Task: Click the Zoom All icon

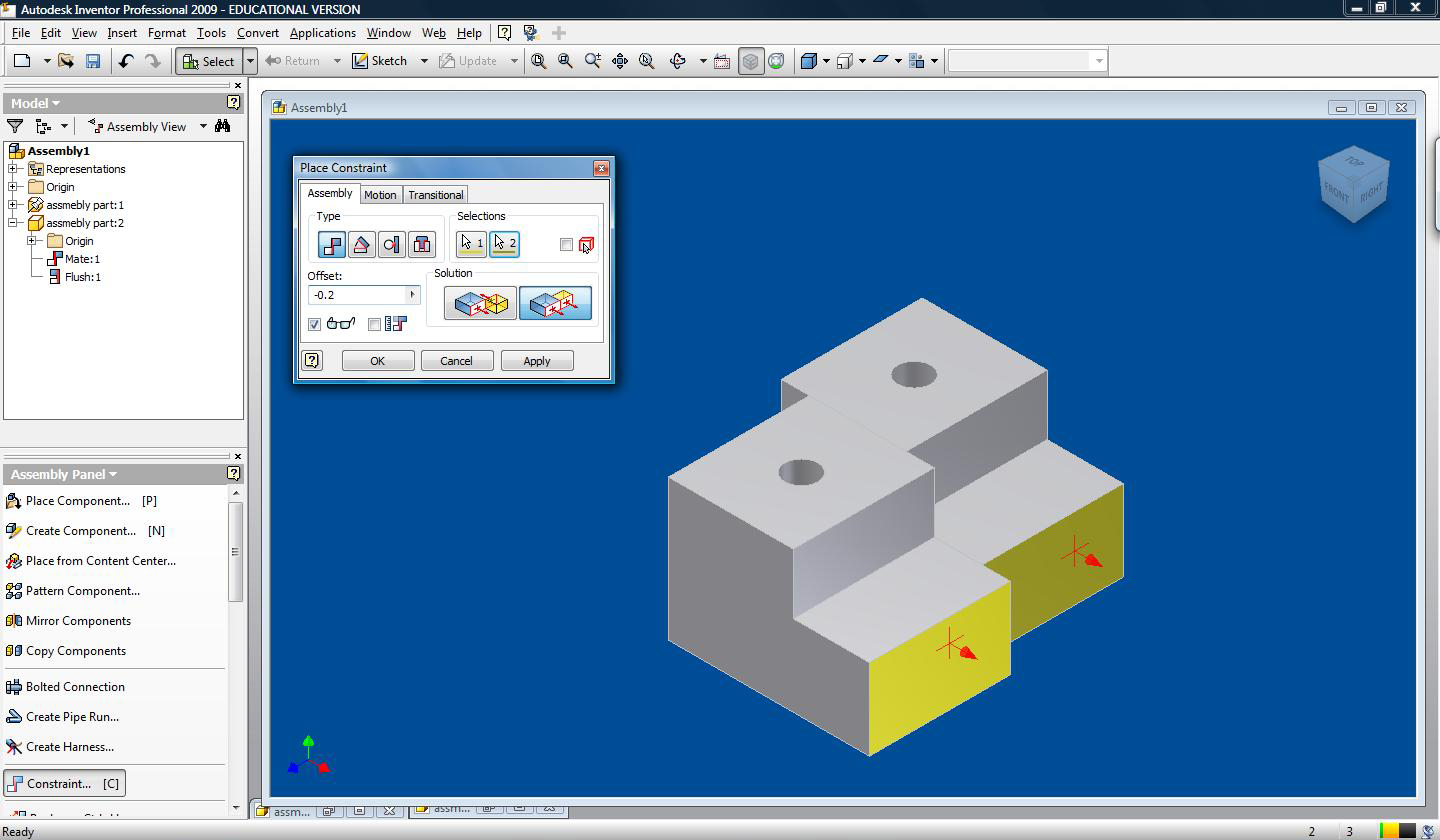Action: (x=539, y=61)
